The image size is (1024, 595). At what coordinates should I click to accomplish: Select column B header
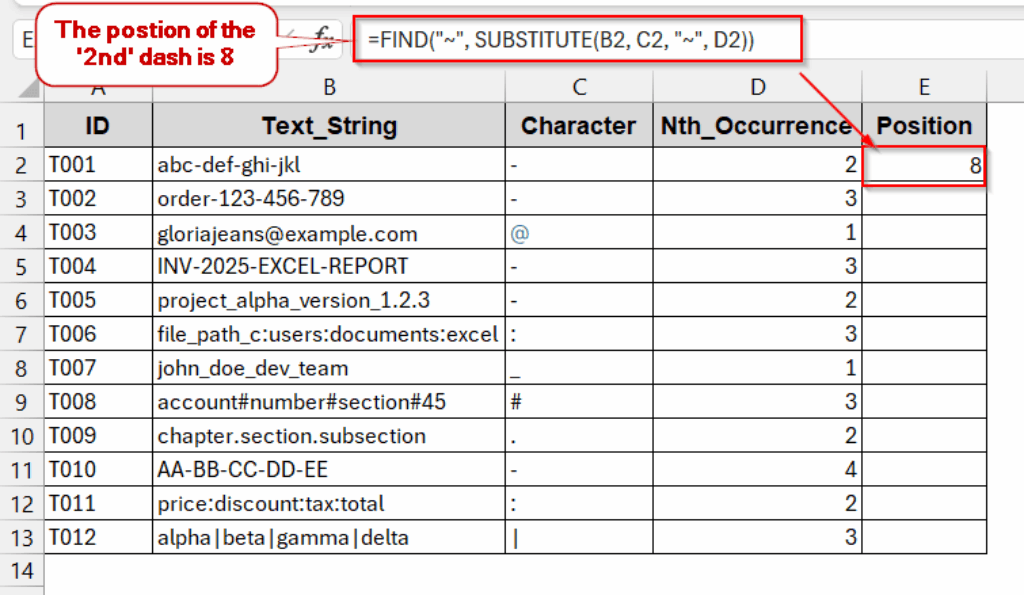329,89
